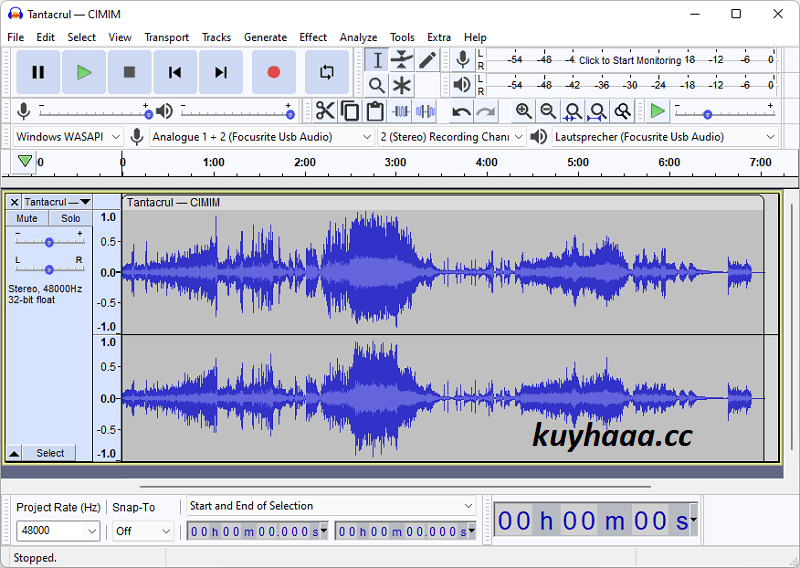Select the Multi-tool asterisk icon
This screenshot has height=568, width=800.
coord(402,85)
